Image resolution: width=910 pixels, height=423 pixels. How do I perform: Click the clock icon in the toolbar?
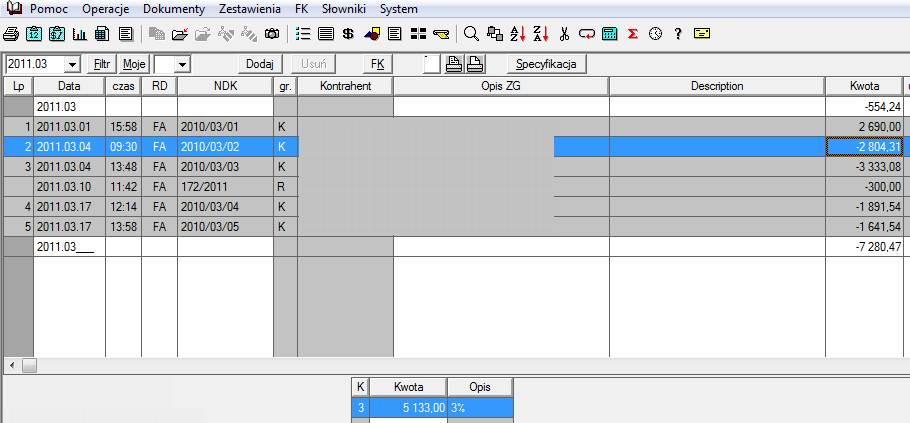pyautogui.click(x=655, y=33)
